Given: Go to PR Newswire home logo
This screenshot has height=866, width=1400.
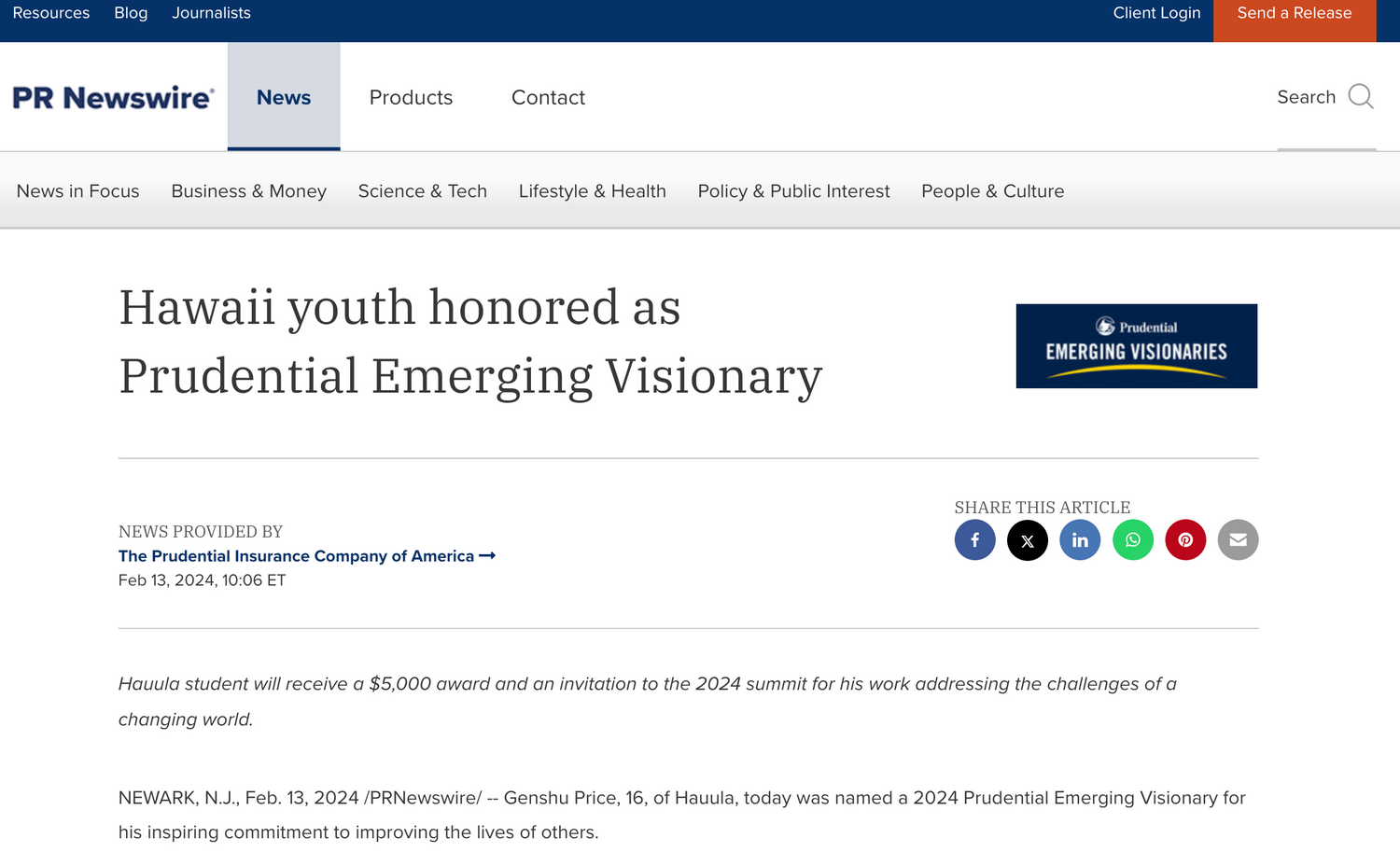Looking at the screenshot, I should 113,98.
